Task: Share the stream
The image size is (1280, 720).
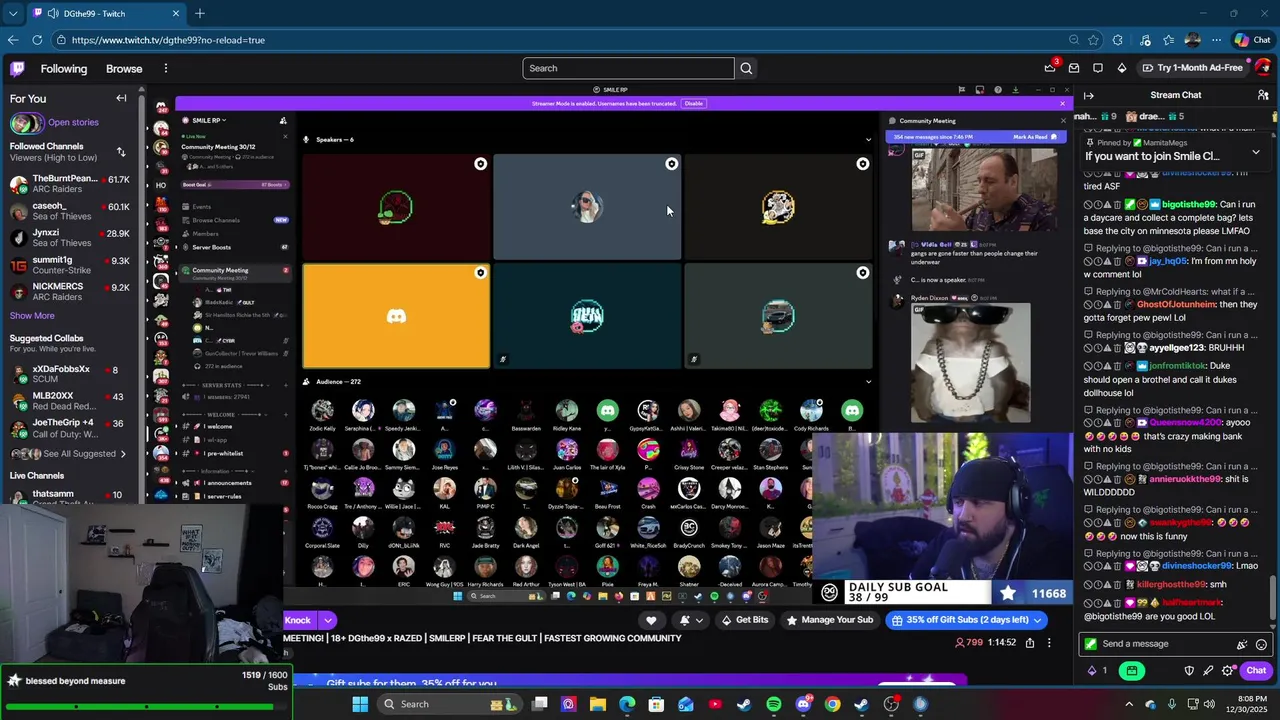Action: pyautogui.click(x=1030, y=643)
